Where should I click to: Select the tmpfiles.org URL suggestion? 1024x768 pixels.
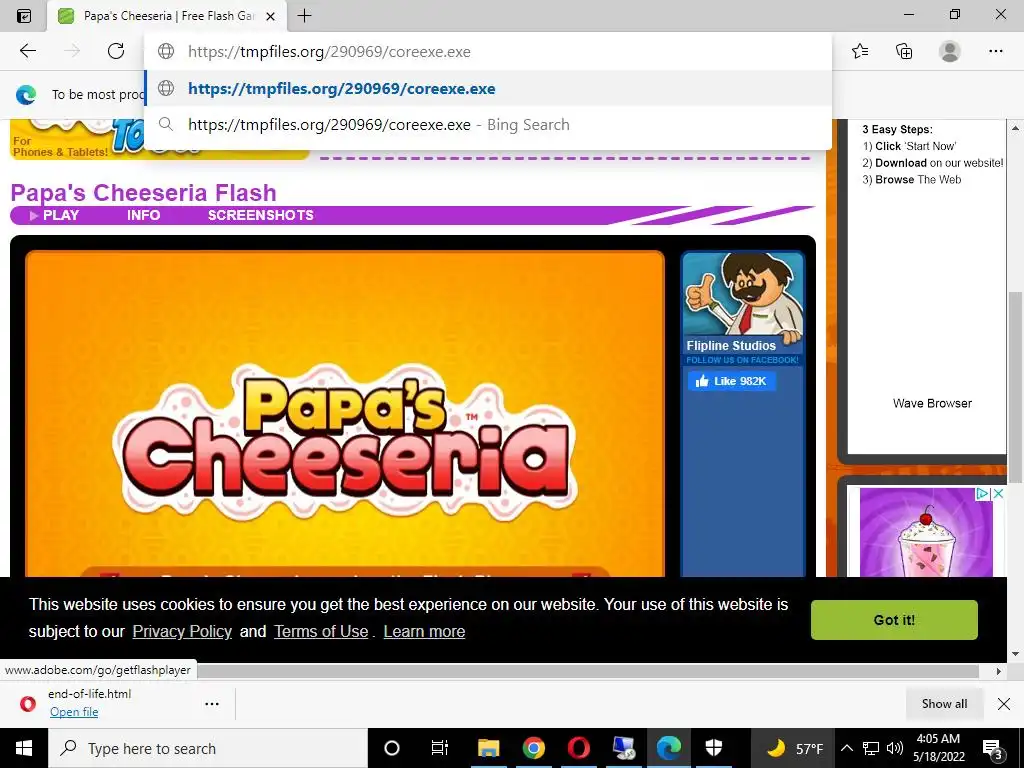(488, 88)
